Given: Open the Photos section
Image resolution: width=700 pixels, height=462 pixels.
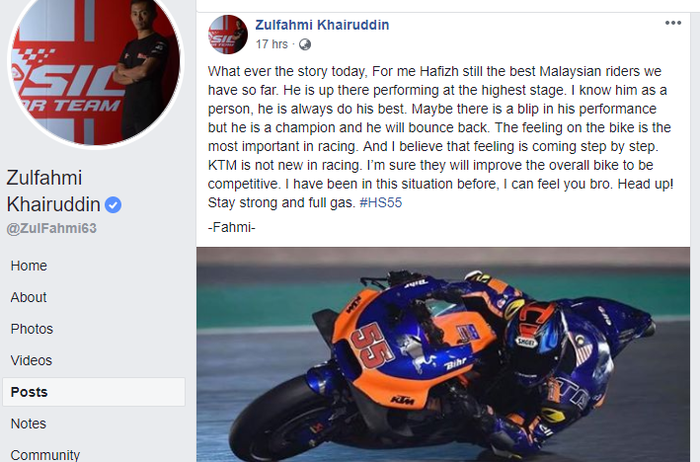Looking at the screenshot, I should point(32,329).
